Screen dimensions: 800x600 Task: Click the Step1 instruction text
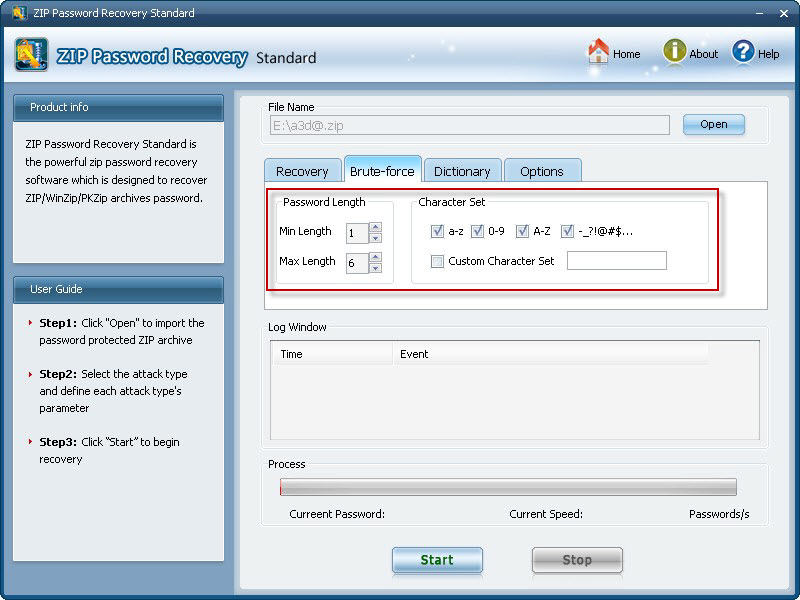coord(121,332)
